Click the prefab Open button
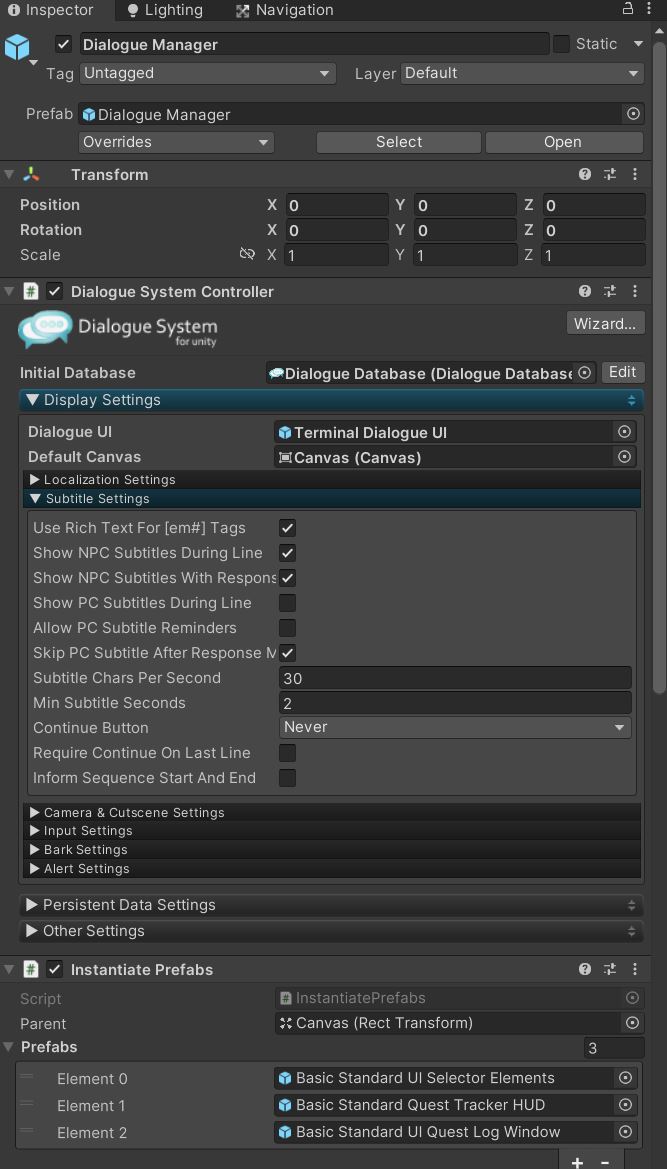The height and width of the screenshot is (1169, 667). click(x=564, y=142)
